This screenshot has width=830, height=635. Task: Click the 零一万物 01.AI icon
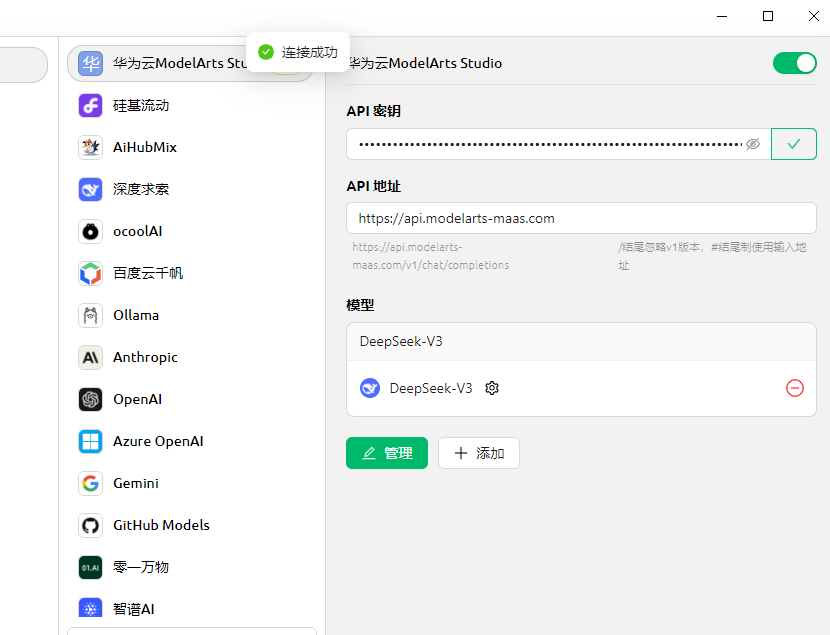91,567
